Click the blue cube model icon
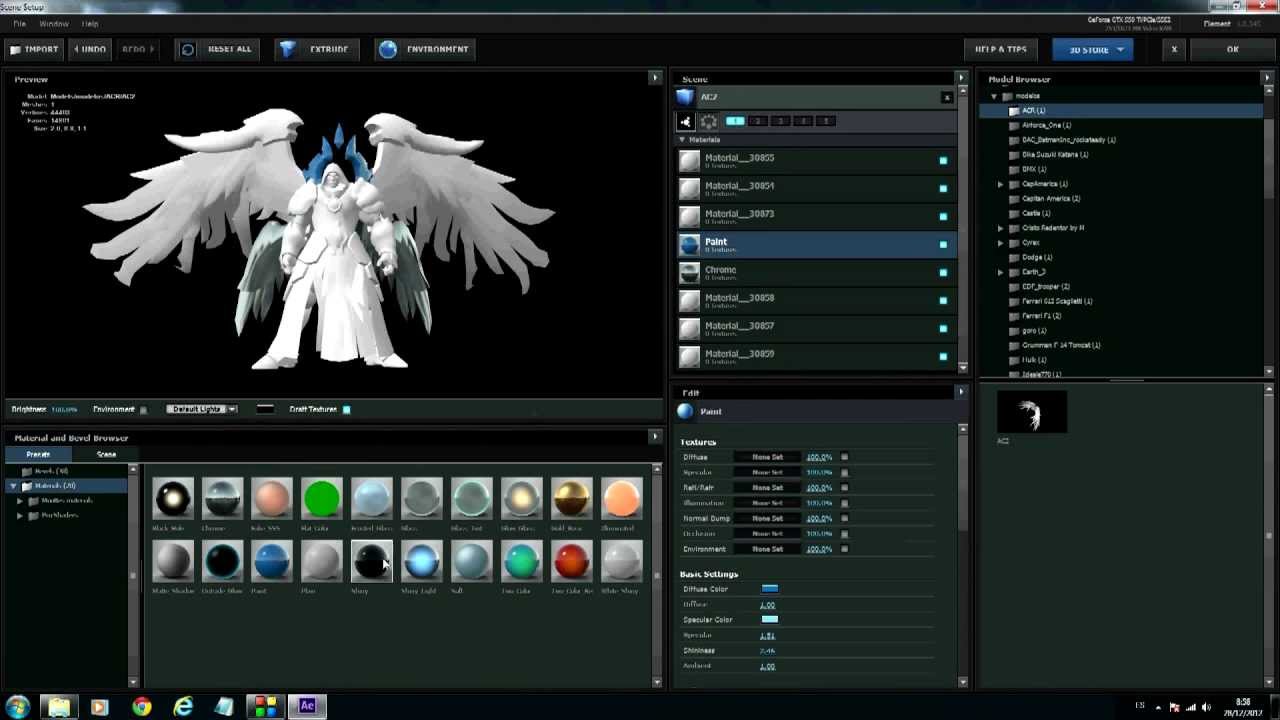This screenshot has width=1280, height=720. 685,97
